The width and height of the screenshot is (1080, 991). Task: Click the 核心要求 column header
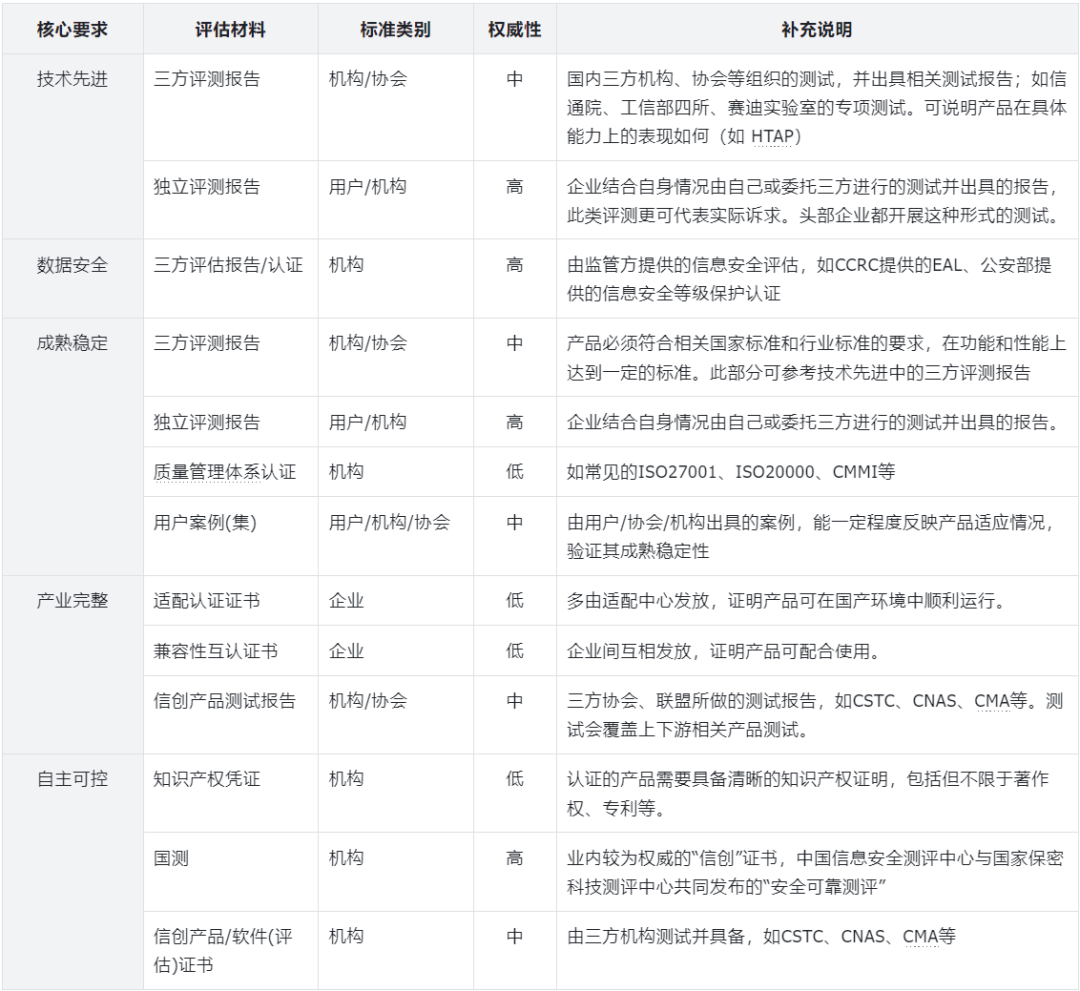pyautogui.click(x=72, y=30)
